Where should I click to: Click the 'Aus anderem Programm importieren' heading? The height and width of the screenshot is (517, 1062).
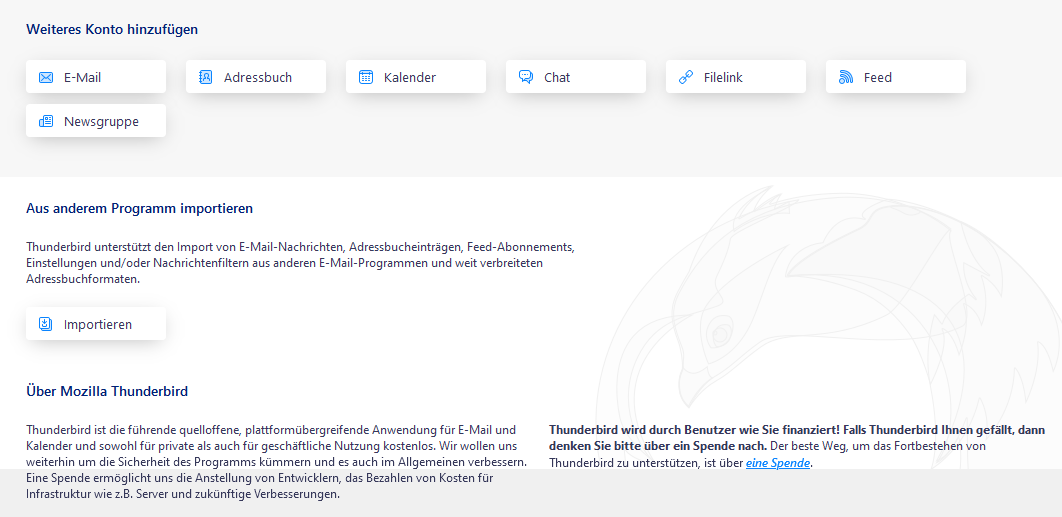(140, 208)
